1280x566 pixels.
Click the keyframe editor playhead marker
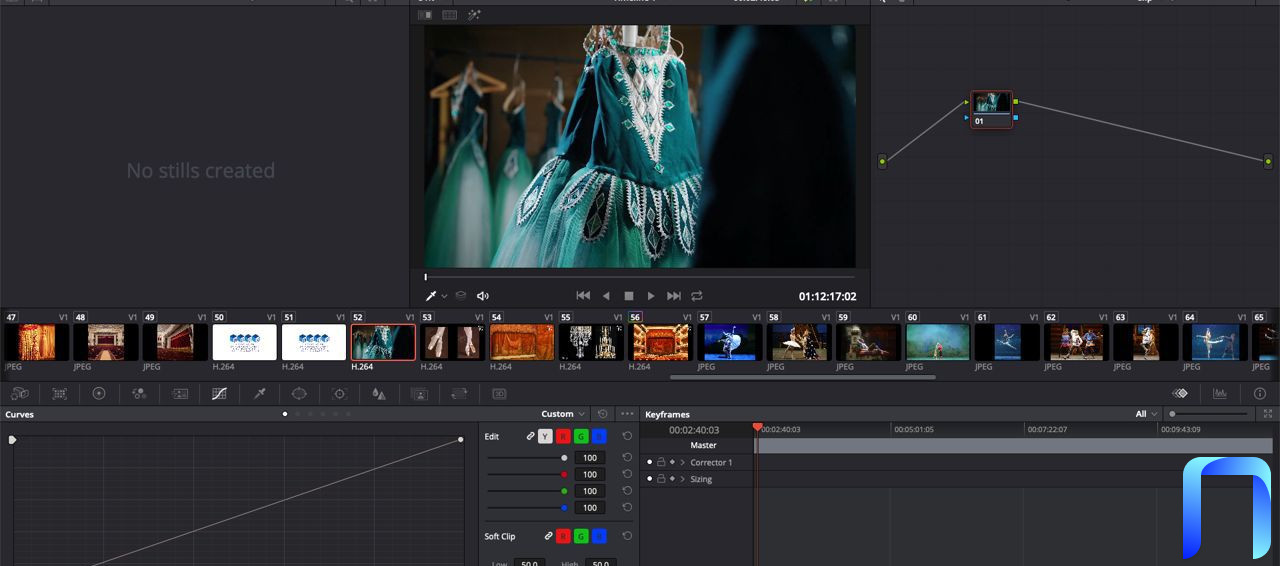[757, 427]
